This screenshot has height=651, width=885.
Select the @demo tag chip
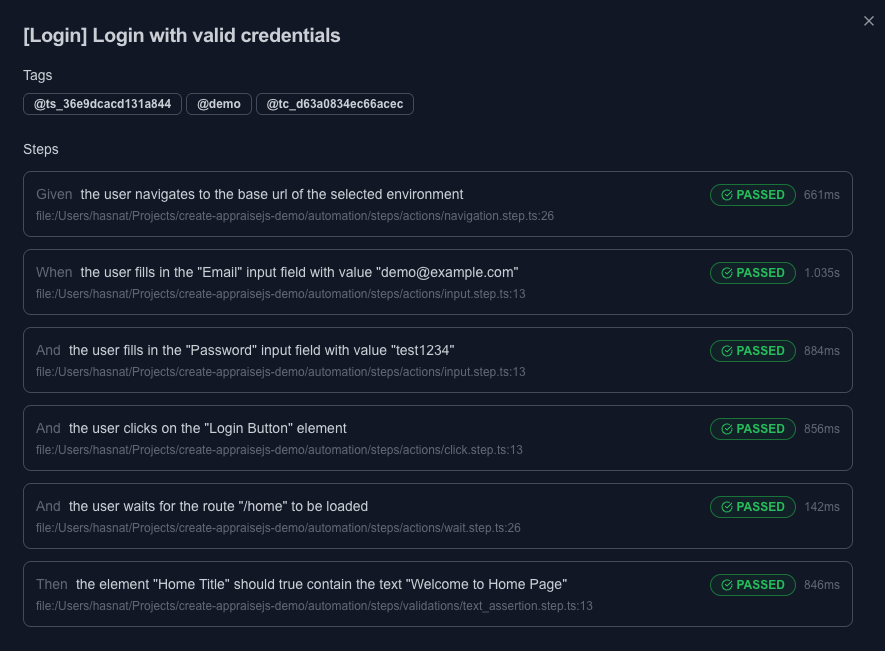coord(219,103)
